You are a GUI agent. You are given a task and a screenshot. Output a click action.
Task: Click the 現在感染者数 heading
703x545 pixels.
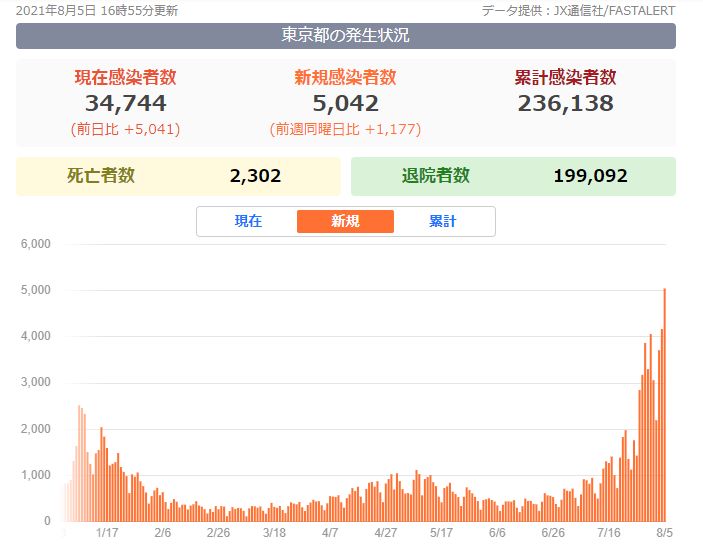[x=126, y=77]
